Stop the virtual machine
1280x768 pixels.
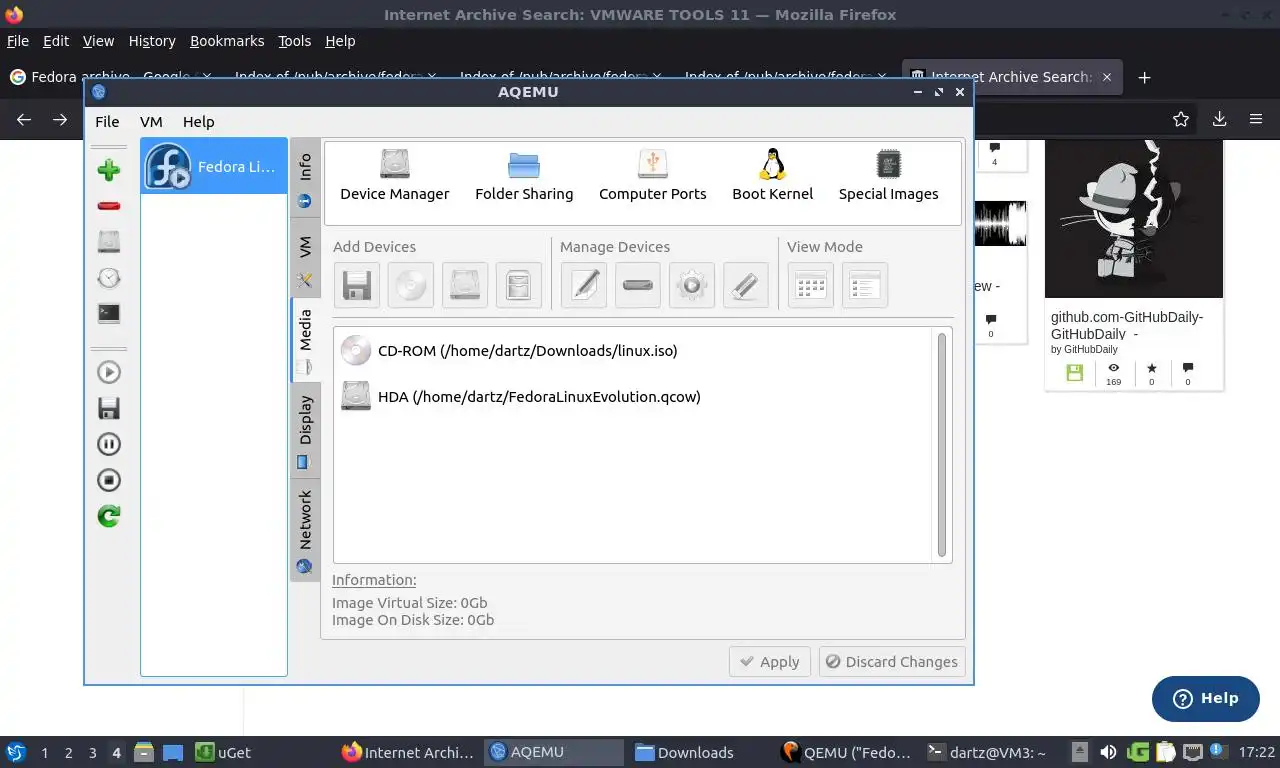tap(109, 480)
